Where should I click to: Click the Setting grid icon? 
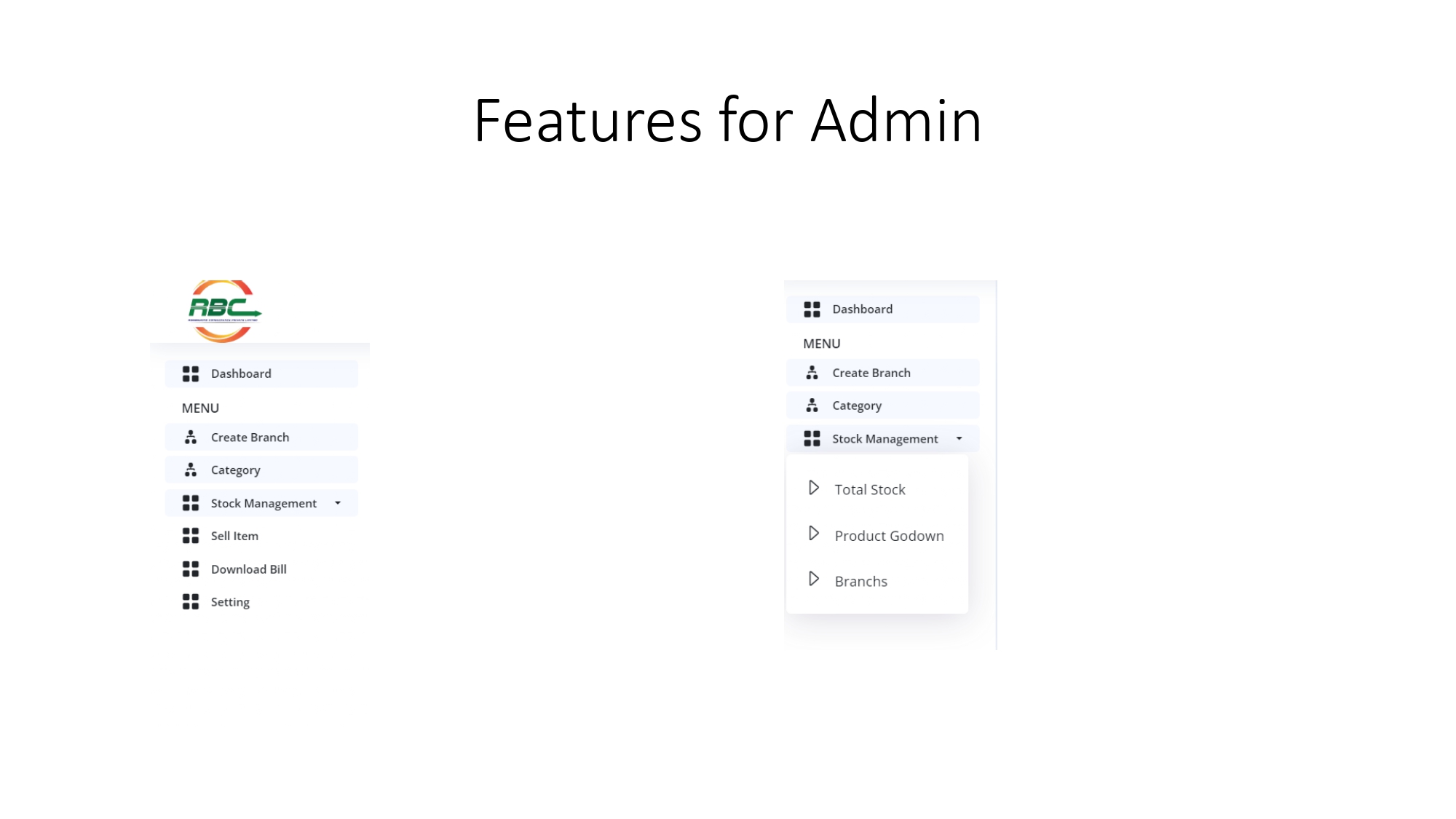pos(191,602)
